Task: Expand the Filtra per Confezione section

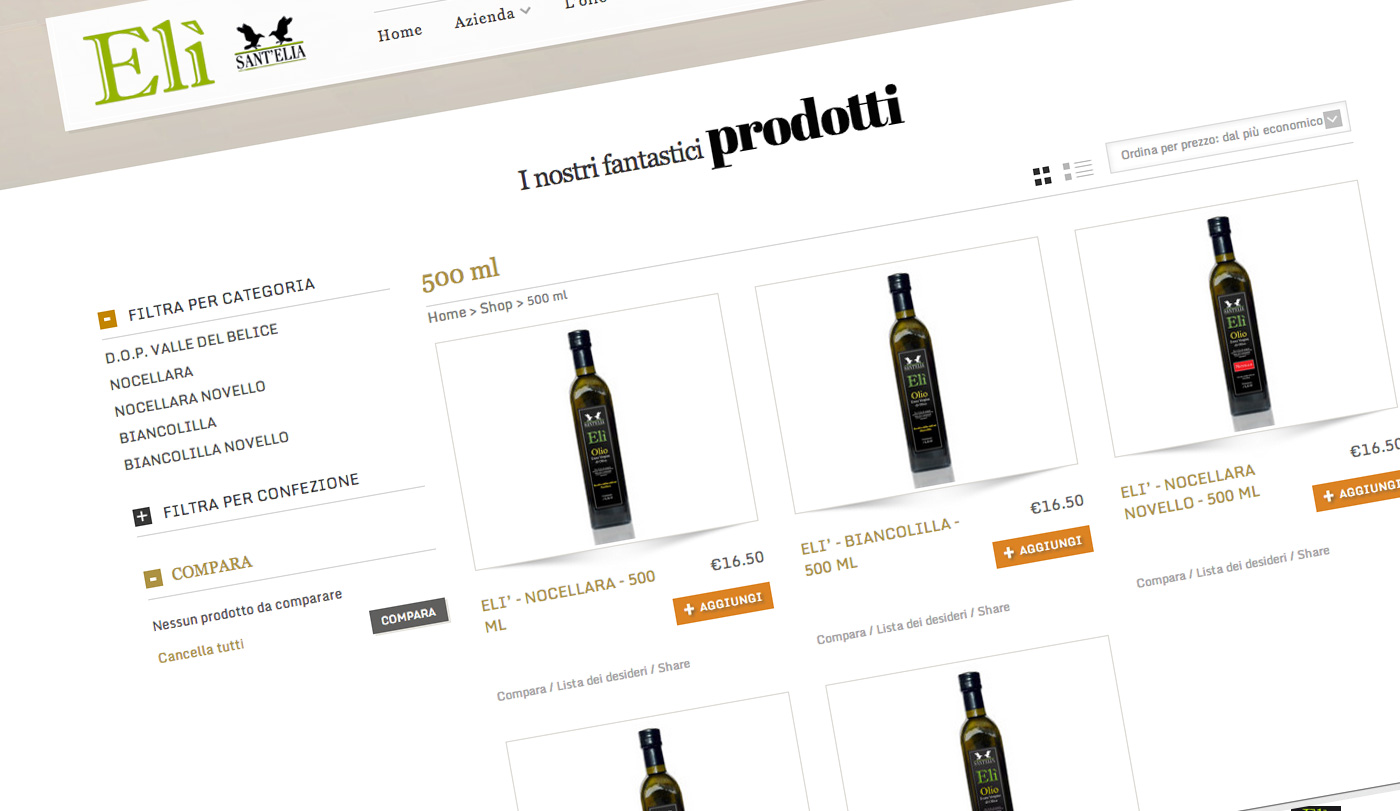Action: [142, 516]
